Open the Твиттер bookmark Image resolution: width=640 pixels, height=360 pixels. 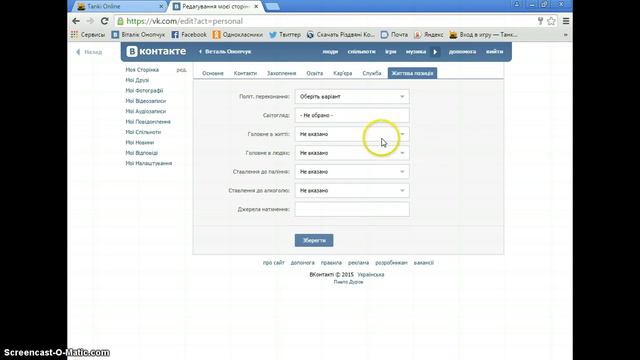point(285,35)
